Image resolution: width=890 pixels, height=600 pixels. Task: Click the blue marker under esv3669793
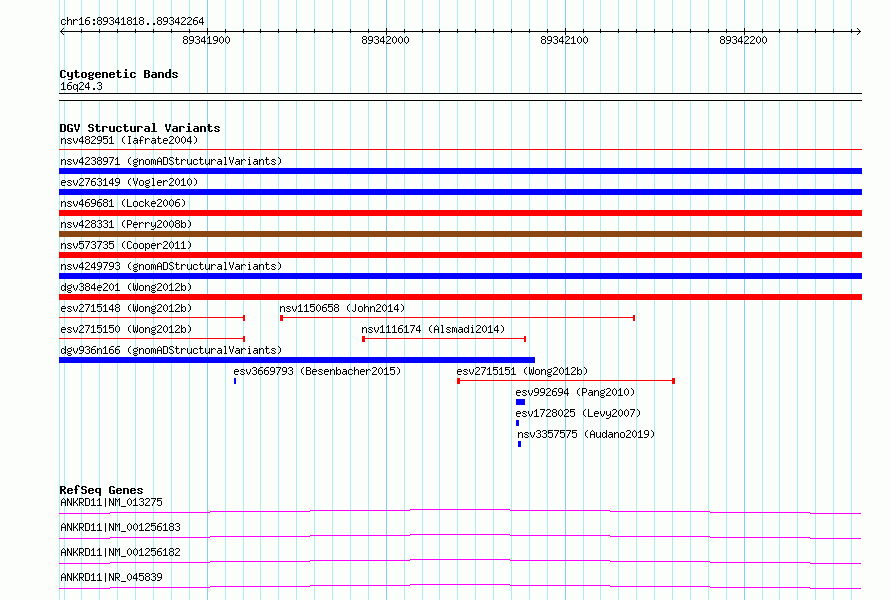[x=235, y=381]
